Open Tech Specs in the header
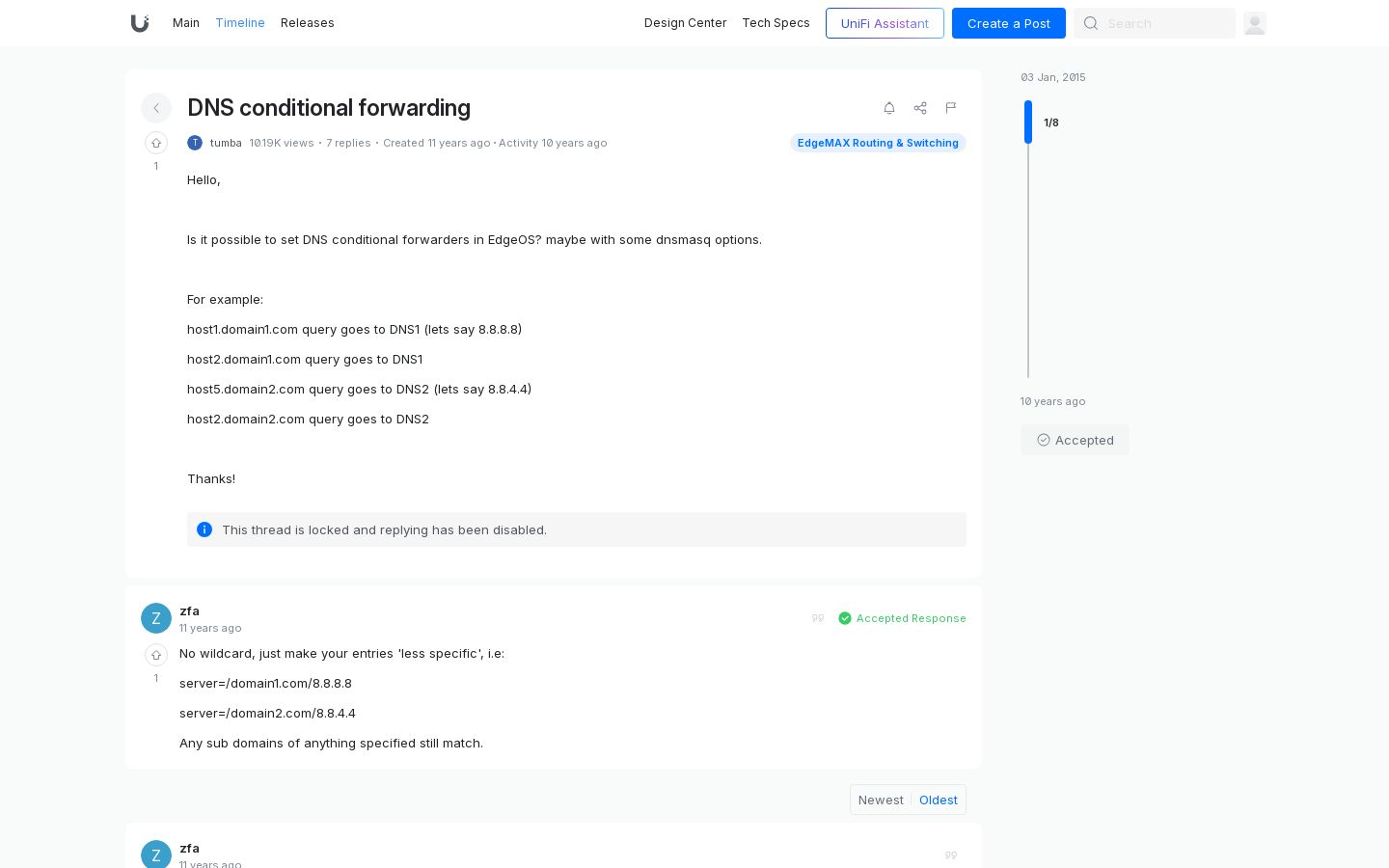 (x=776, y=23)
